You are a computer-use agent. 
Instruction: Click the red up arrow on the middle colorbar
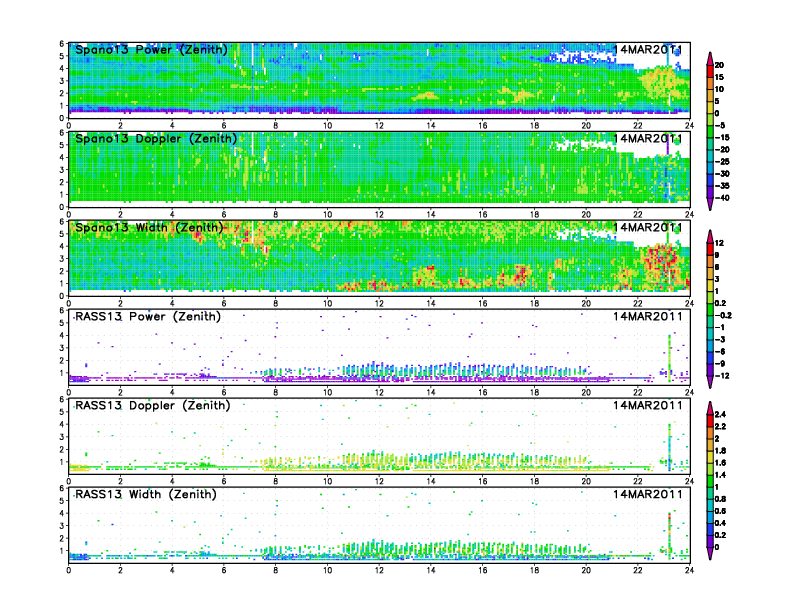click(x=710, y=235)
